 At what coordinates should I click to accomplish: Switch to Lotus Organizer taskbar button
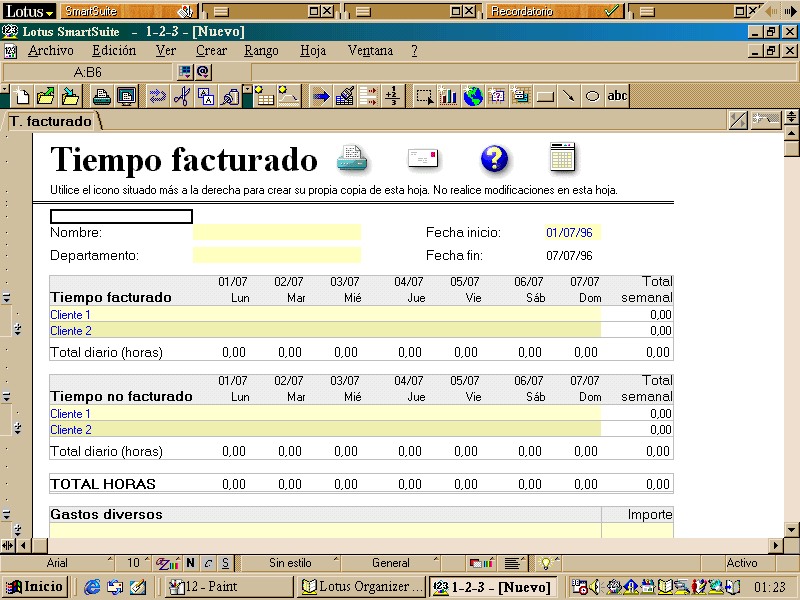coord(361,587)
